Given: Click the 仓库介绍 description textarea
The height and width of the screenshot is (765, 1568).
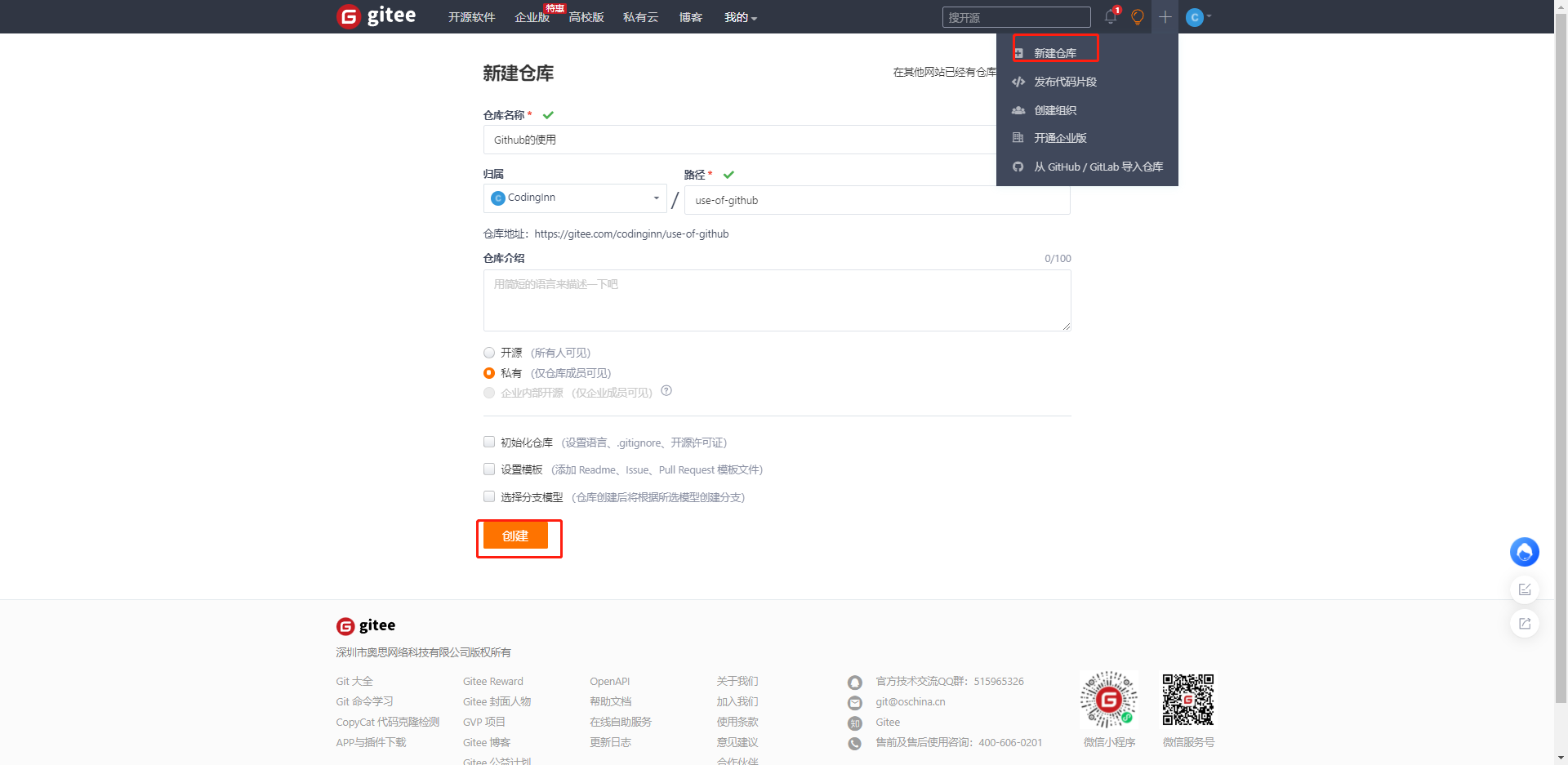Looking at the screenshot, I should tap(777, 300).
